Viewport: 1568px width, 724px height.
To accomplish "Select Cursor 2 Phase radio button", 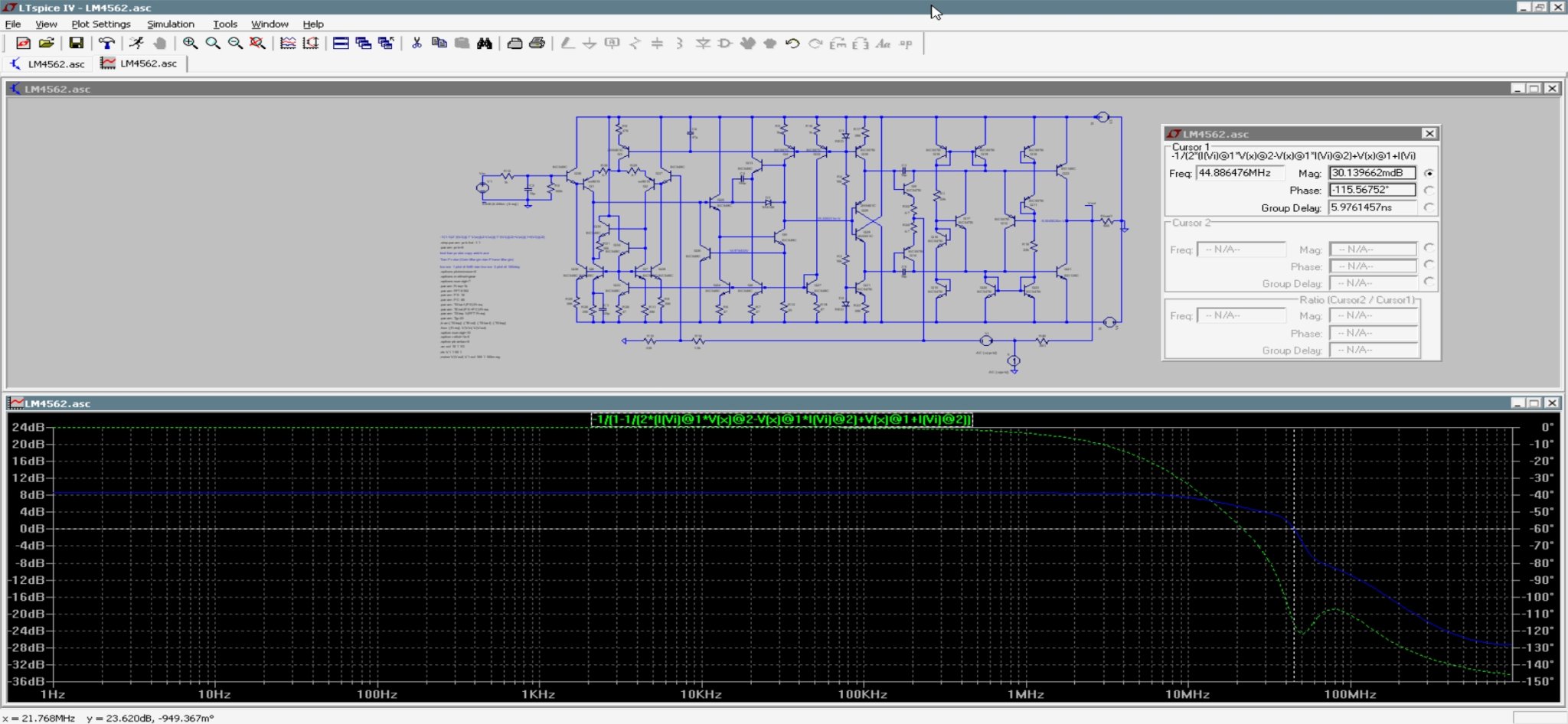I will [1429, 265].
